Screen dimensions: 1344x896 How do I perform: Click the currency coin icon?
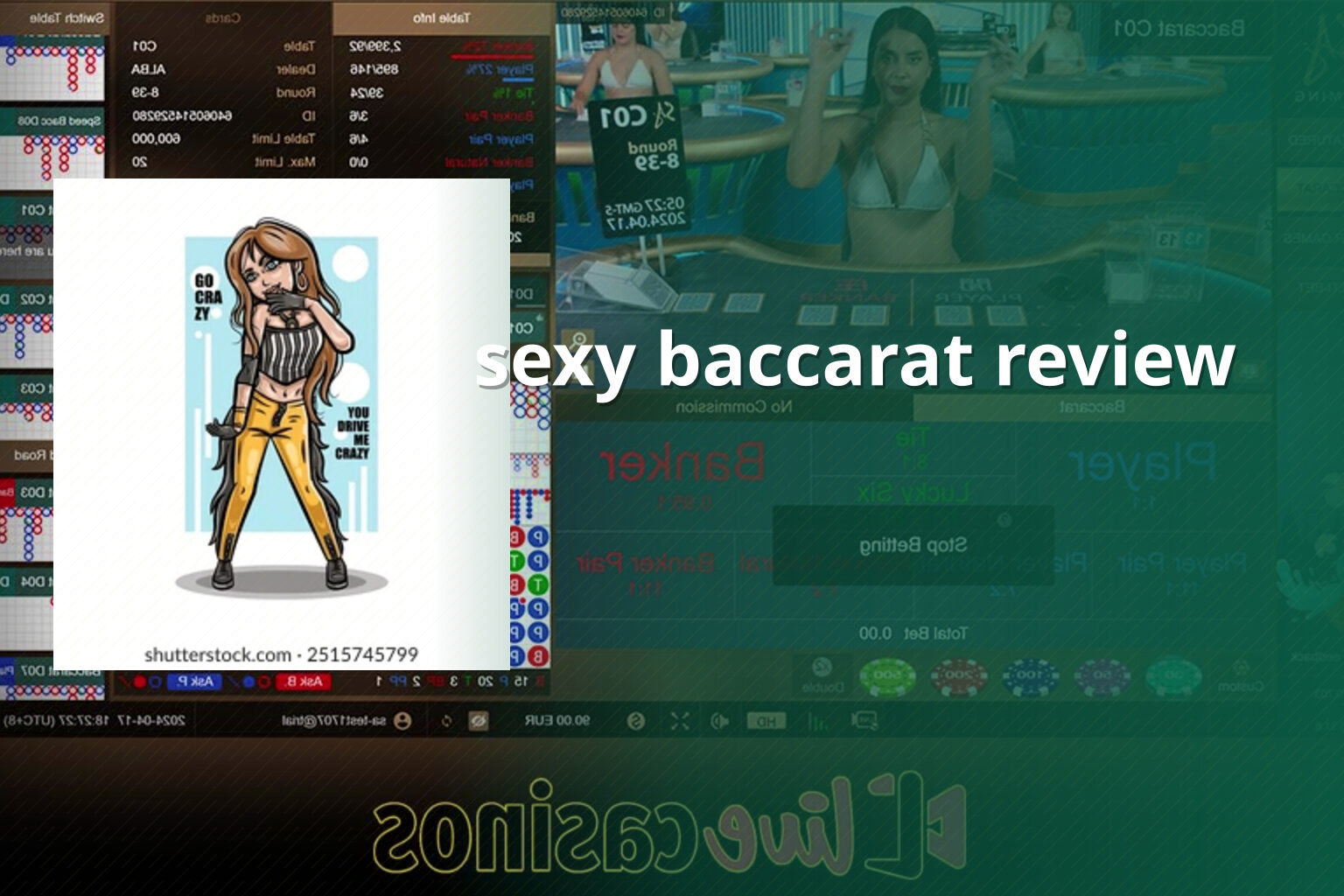point(636,721)
